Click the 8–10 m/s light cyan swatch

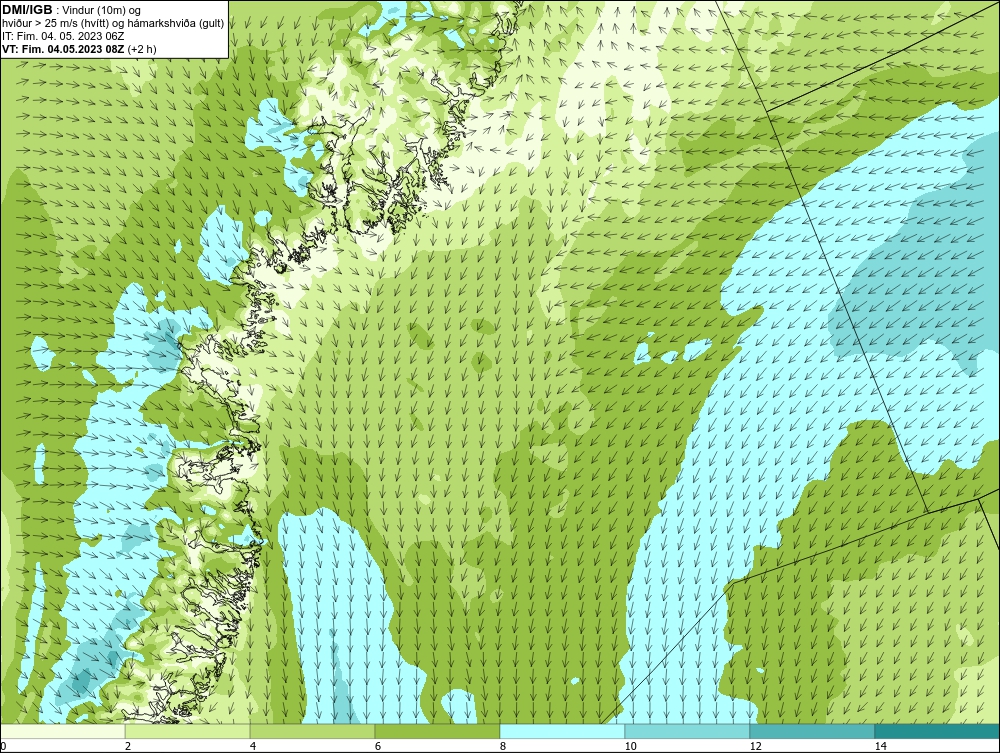point(562,731)
